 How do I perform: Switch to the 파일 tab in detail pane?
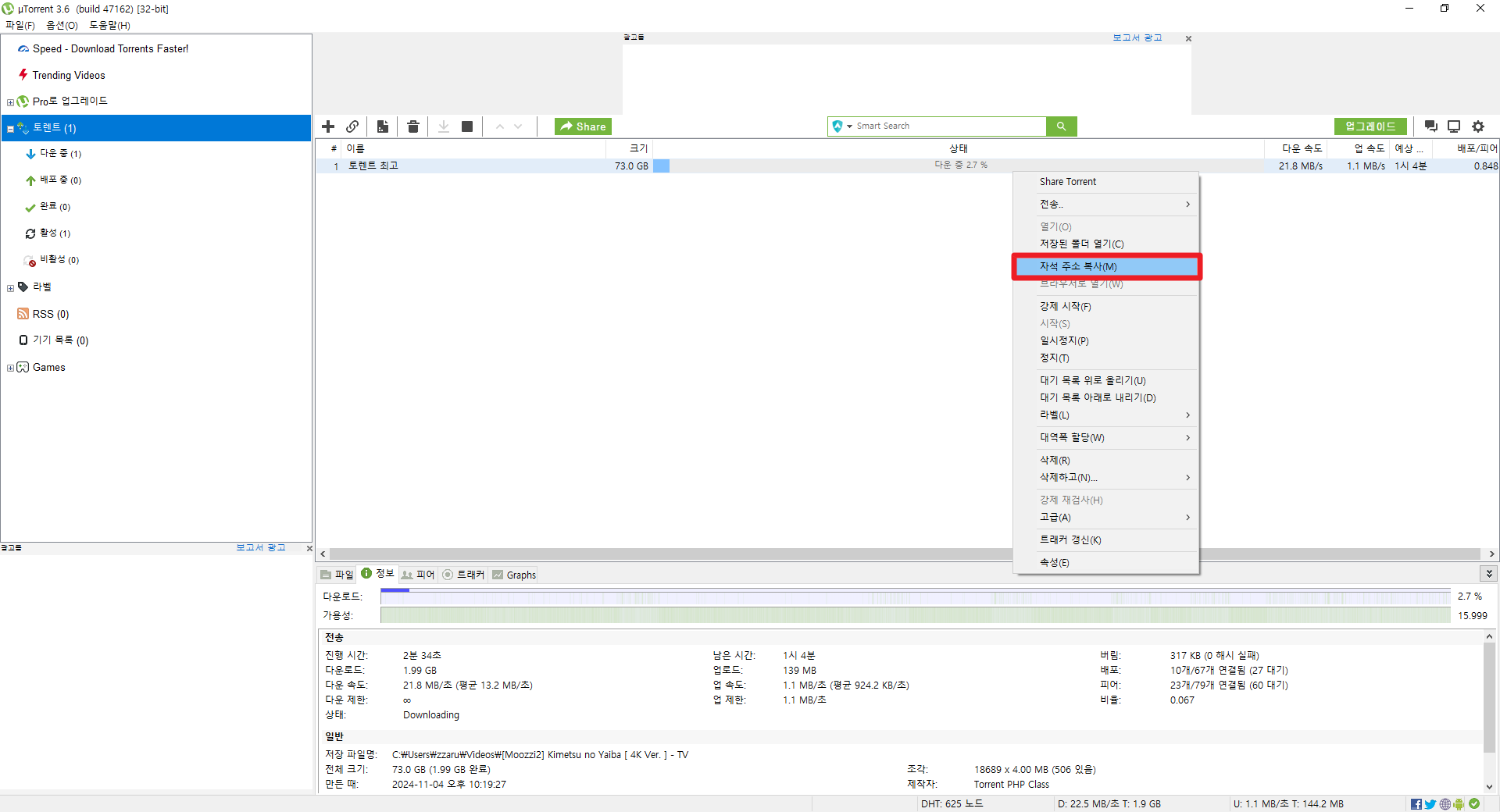pos(337,575)
